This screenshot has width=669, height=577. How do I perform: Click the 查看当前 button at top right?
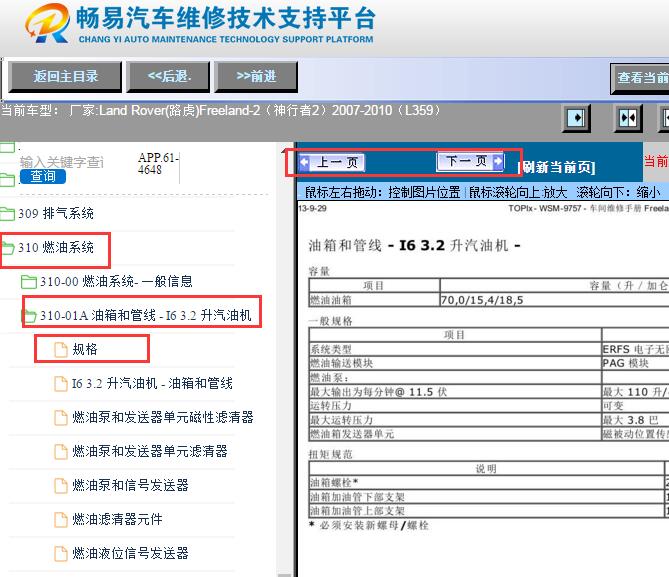click(x=640, y=78)
